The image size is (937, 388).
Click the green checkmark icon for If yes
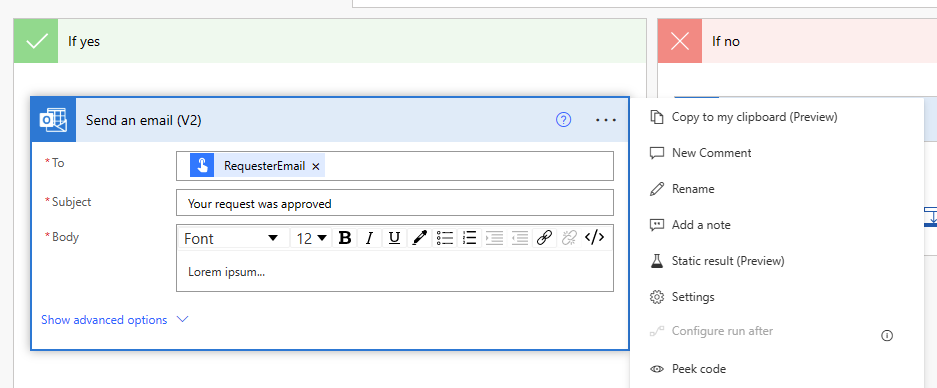pyautogui.click(x=36, y=41)
